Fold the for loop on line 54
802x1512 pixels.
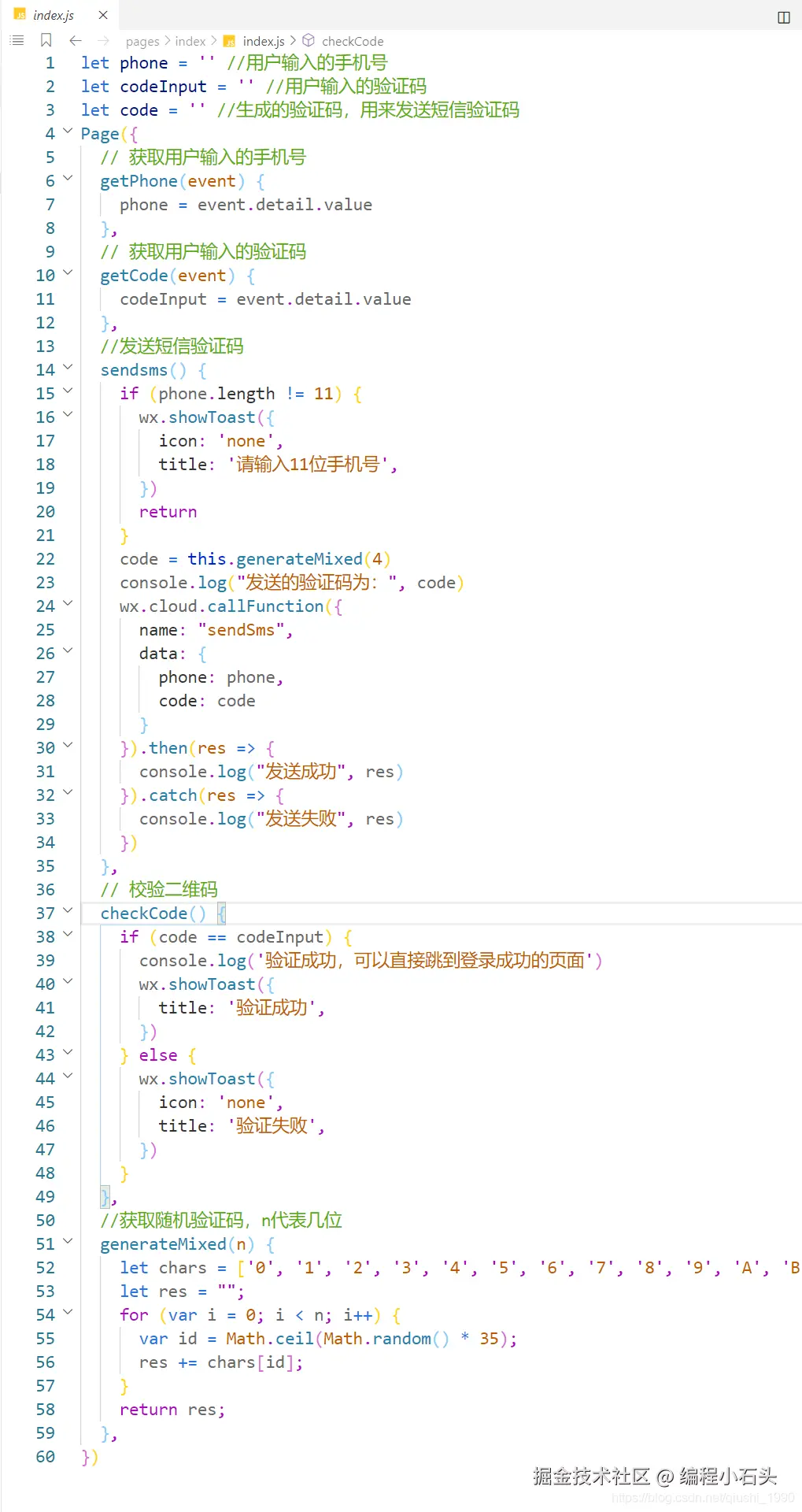(68, 1313)
